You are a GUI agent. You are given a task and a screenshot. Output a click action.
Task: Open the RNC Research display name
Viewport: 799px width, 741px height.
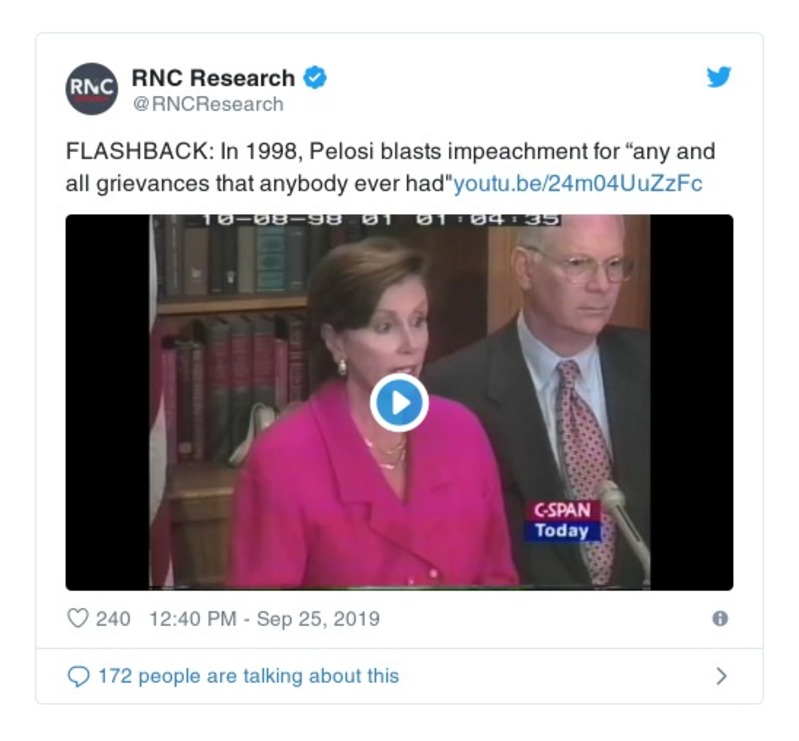tap(213, 78)
